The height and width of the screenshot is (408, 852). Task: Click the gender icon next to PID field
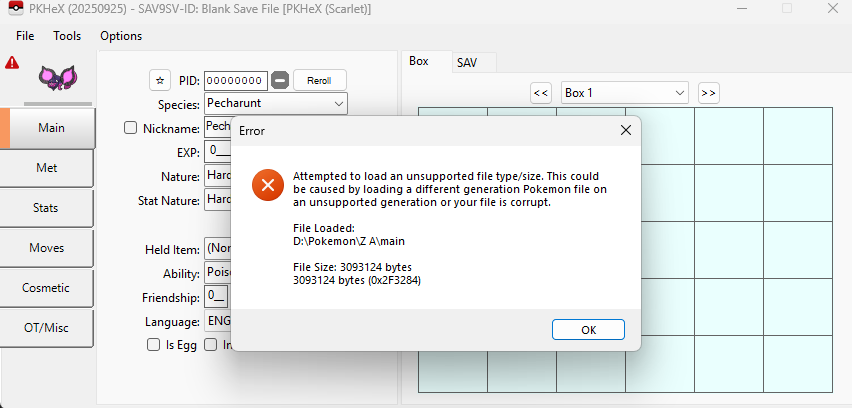(x=281, y=80)
